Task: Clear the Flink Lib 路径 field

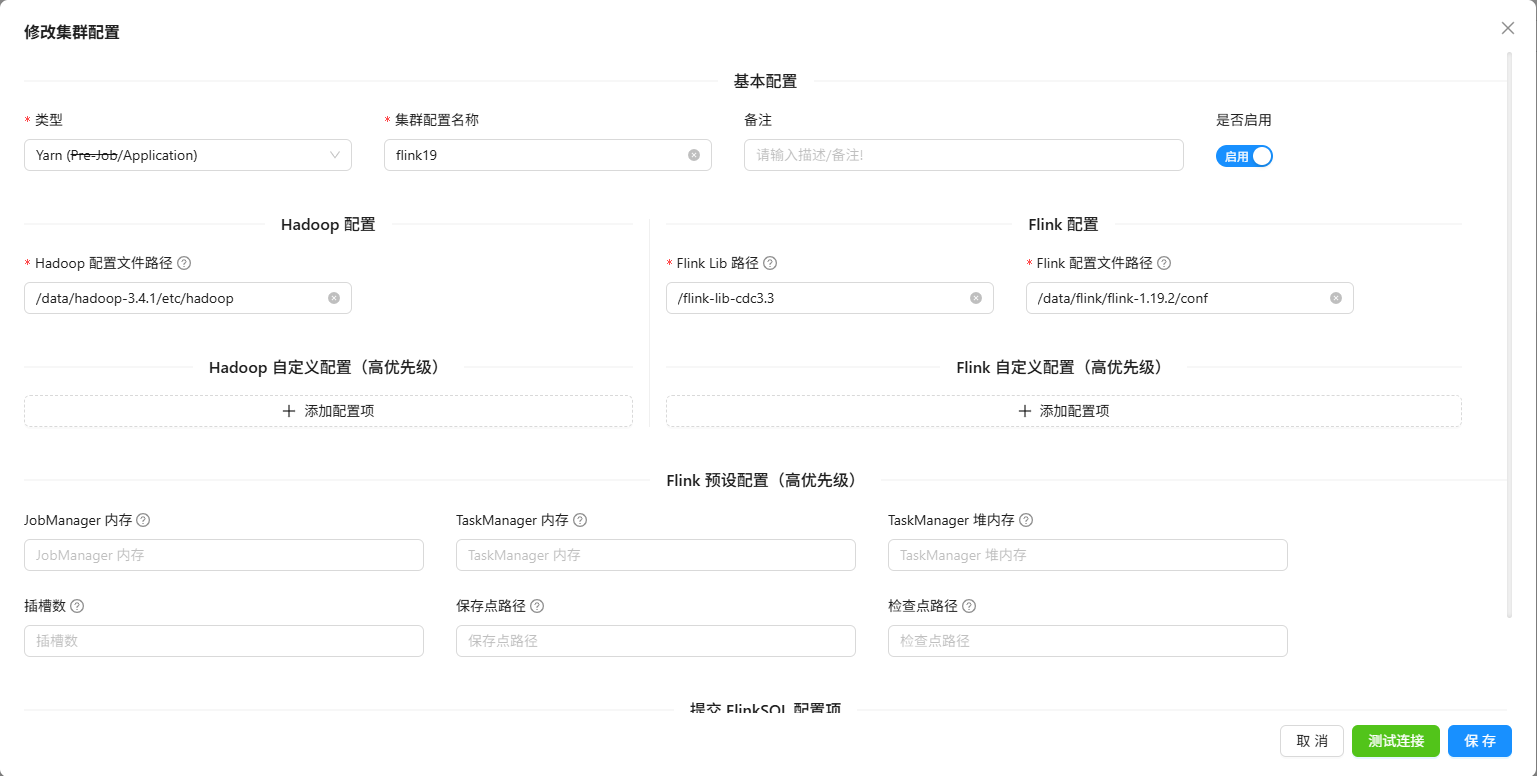Action: (x=976, y=298)
